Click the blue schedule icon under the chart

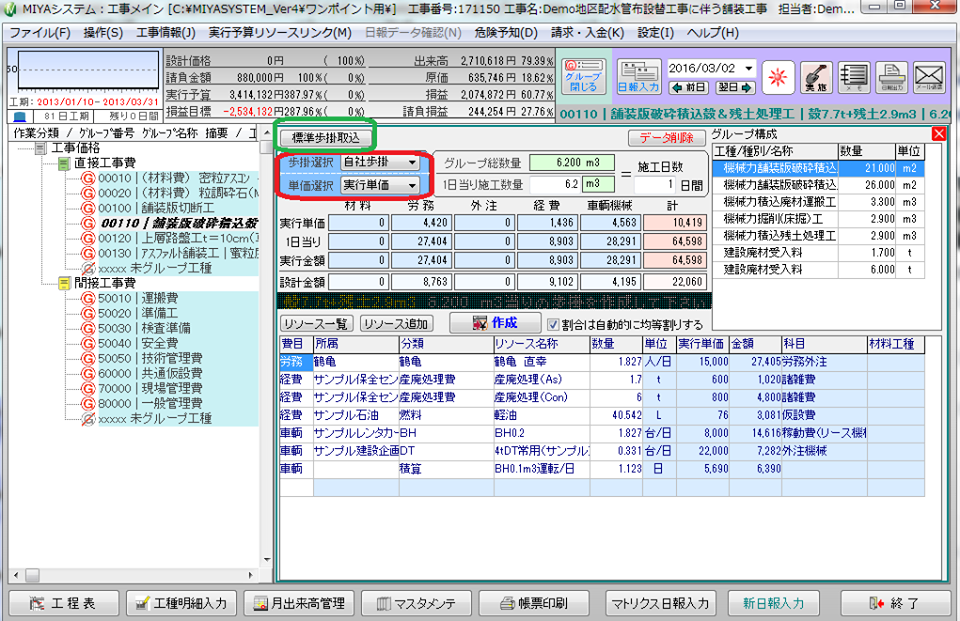pos(20,116)
